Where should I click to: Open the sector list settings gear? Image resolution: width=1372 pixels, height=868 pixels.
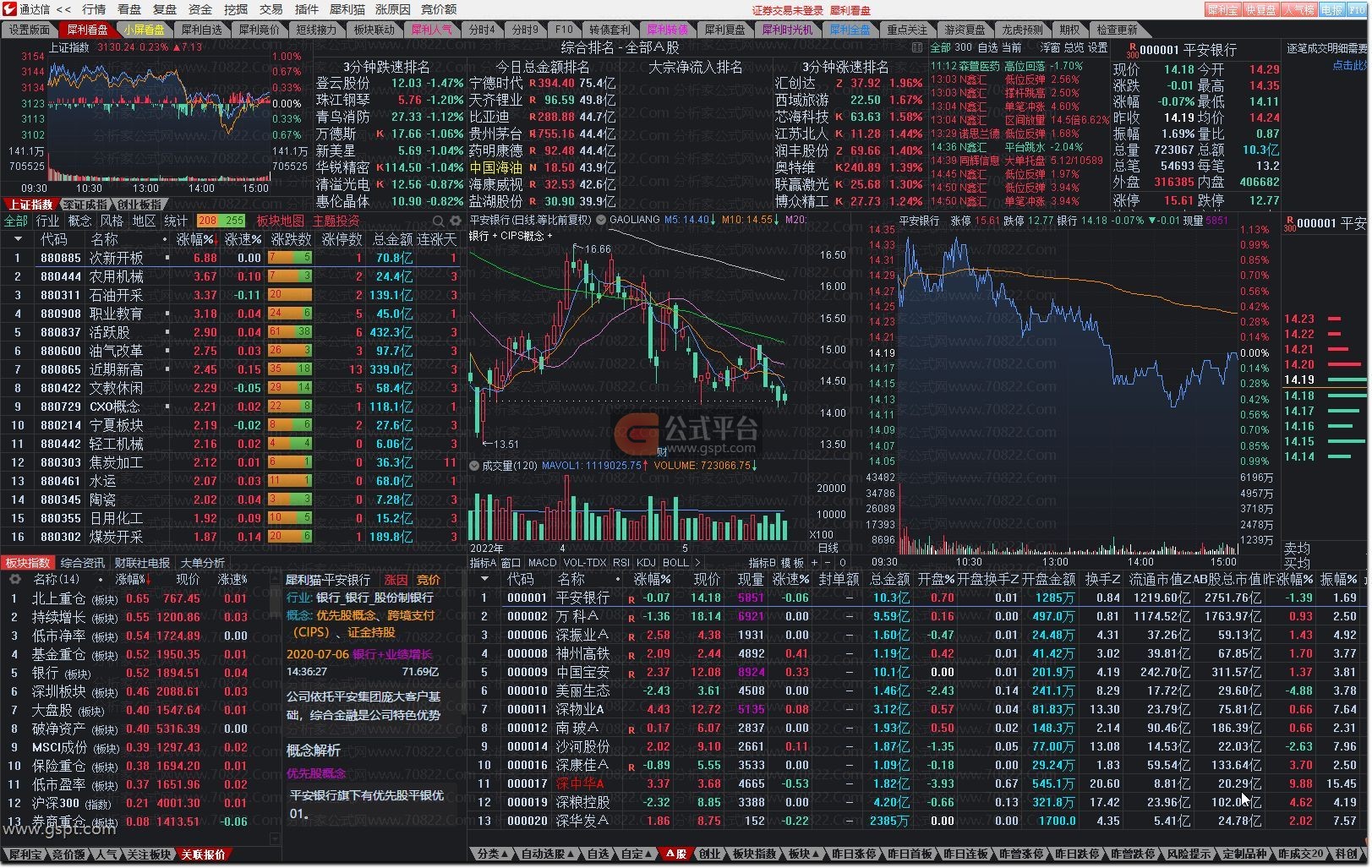pos(455,221)
